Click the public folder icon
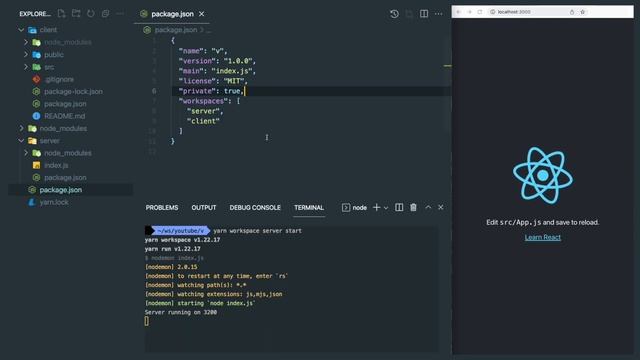This screenshot has height=360, width=640. point(36,54)
